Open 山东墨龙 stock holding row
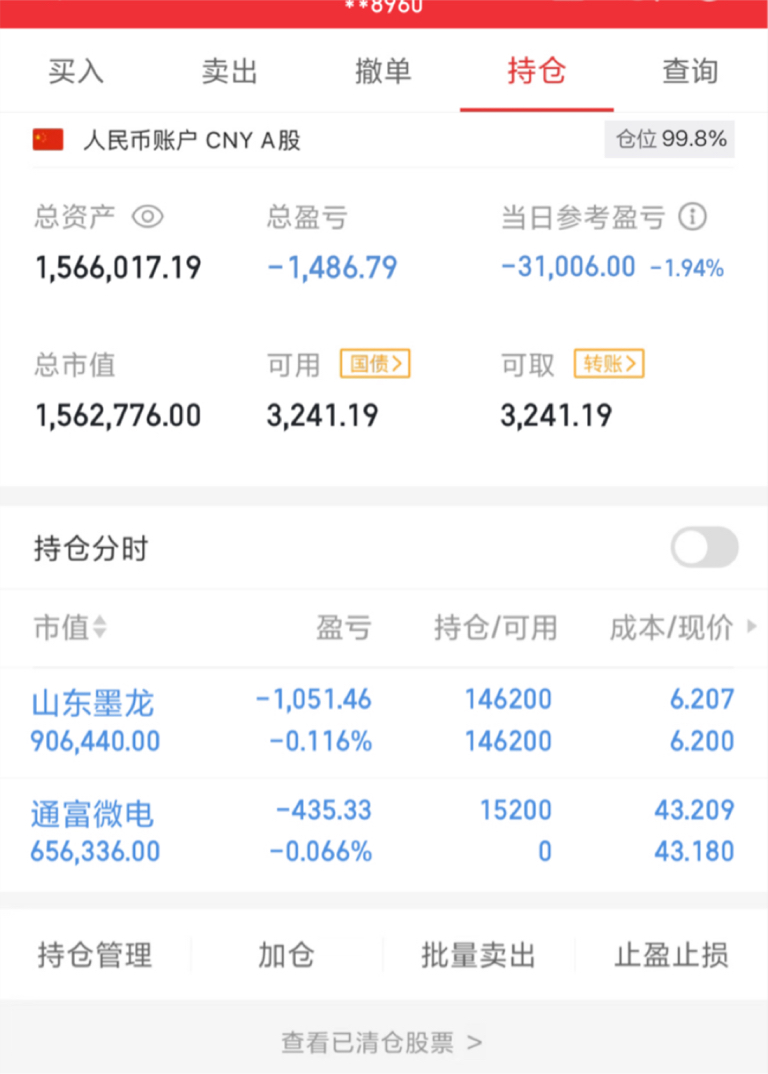The image size is (768, 1074). point(93,704)
